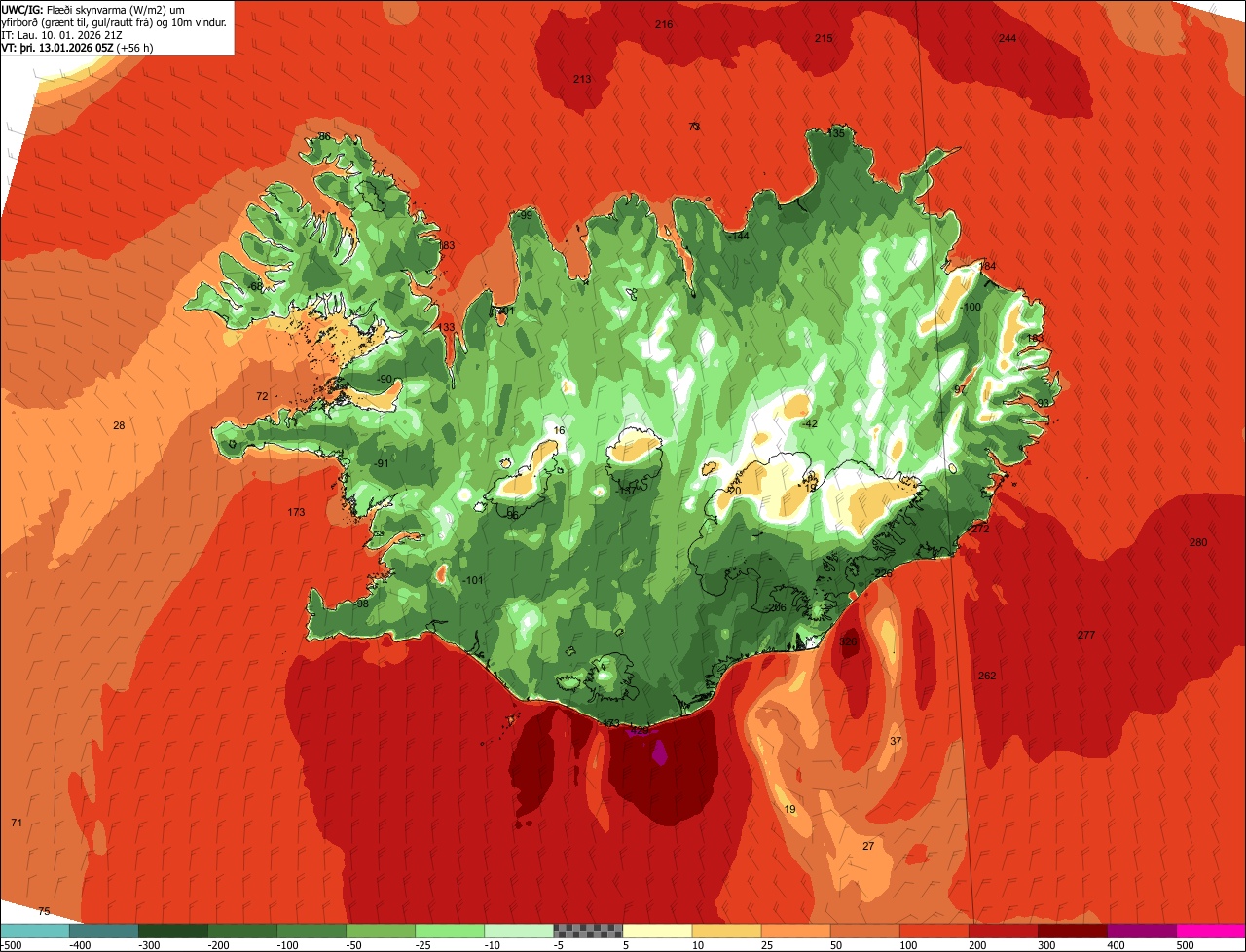Click the map value '-101' in southwest Iceland
The image size is (1246, 952).
click(473, 580)
